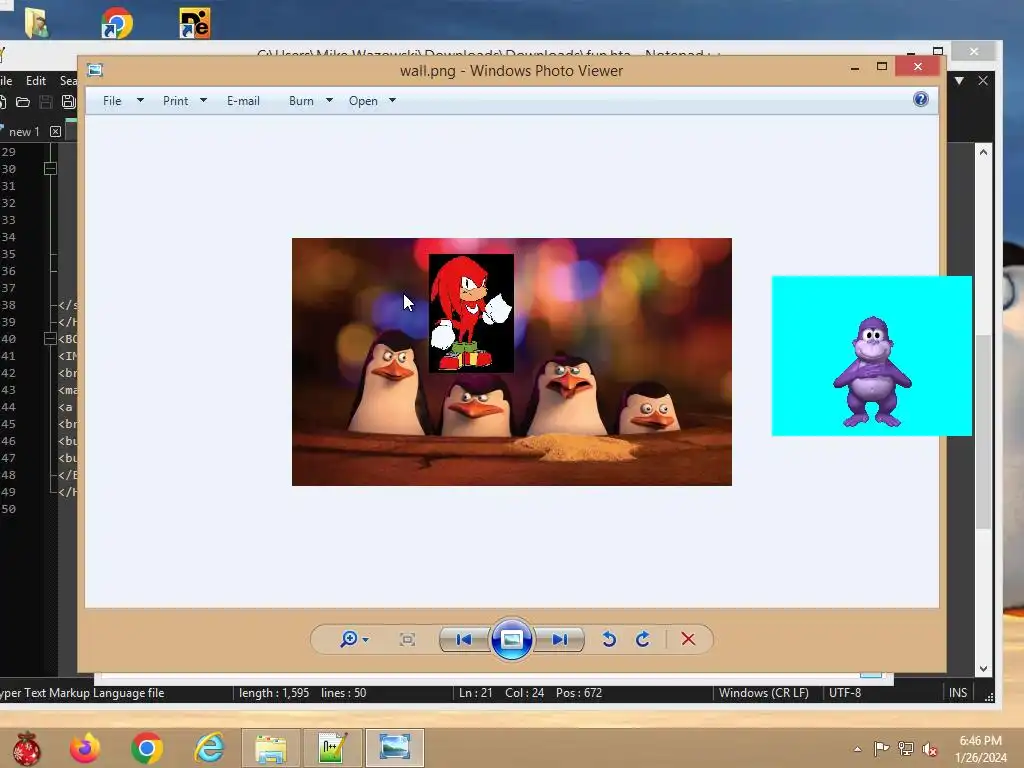The image size is (1024, 768).
Task: Open the File menu in Photo Viewer
Action: pos(112,101)
